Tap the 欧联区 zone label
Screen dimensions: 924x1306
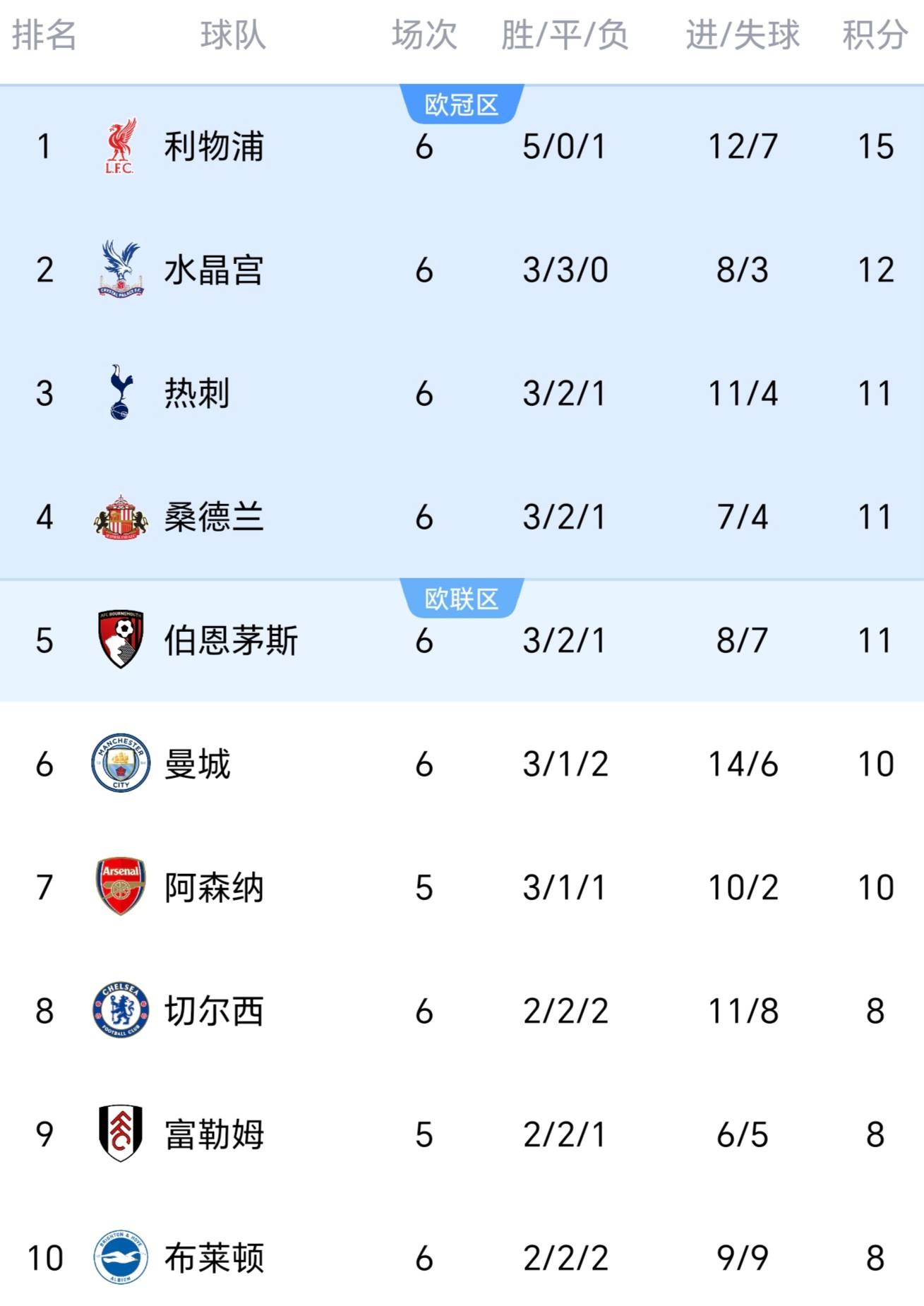[462, 599]
